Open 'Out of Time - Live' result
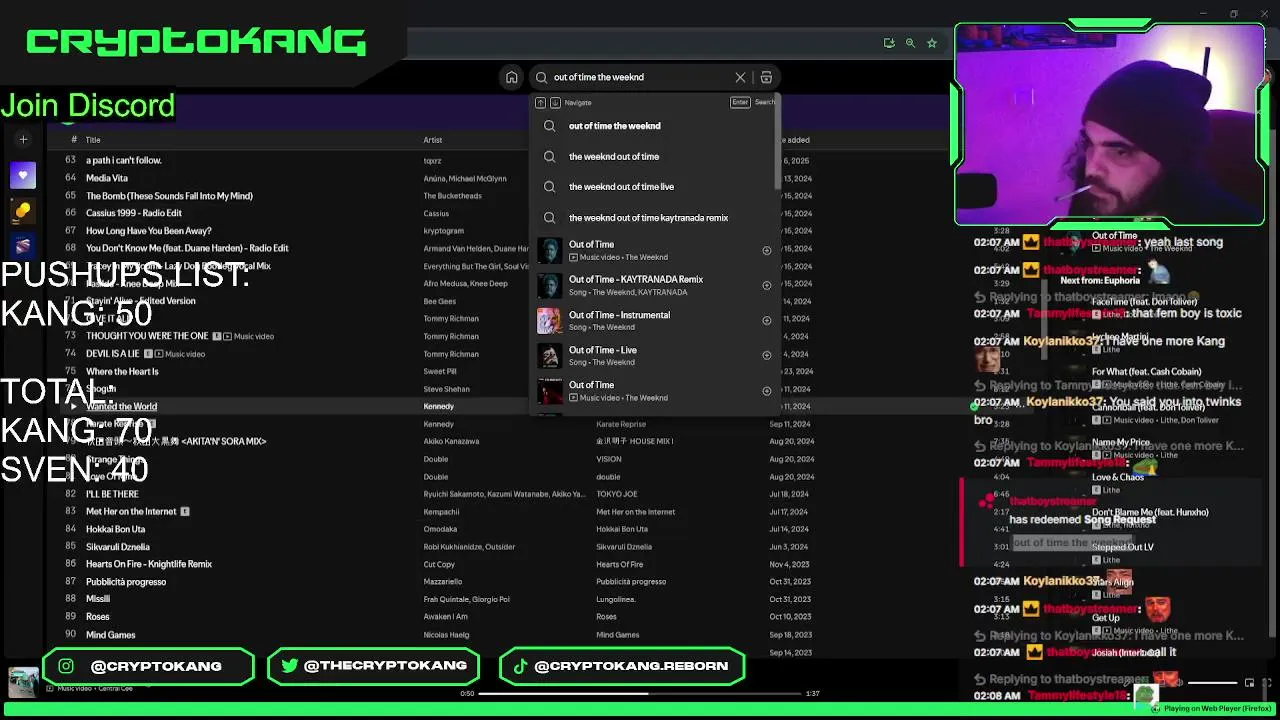The width and height of the screenshot is (1280, 720). coord(653,355)
